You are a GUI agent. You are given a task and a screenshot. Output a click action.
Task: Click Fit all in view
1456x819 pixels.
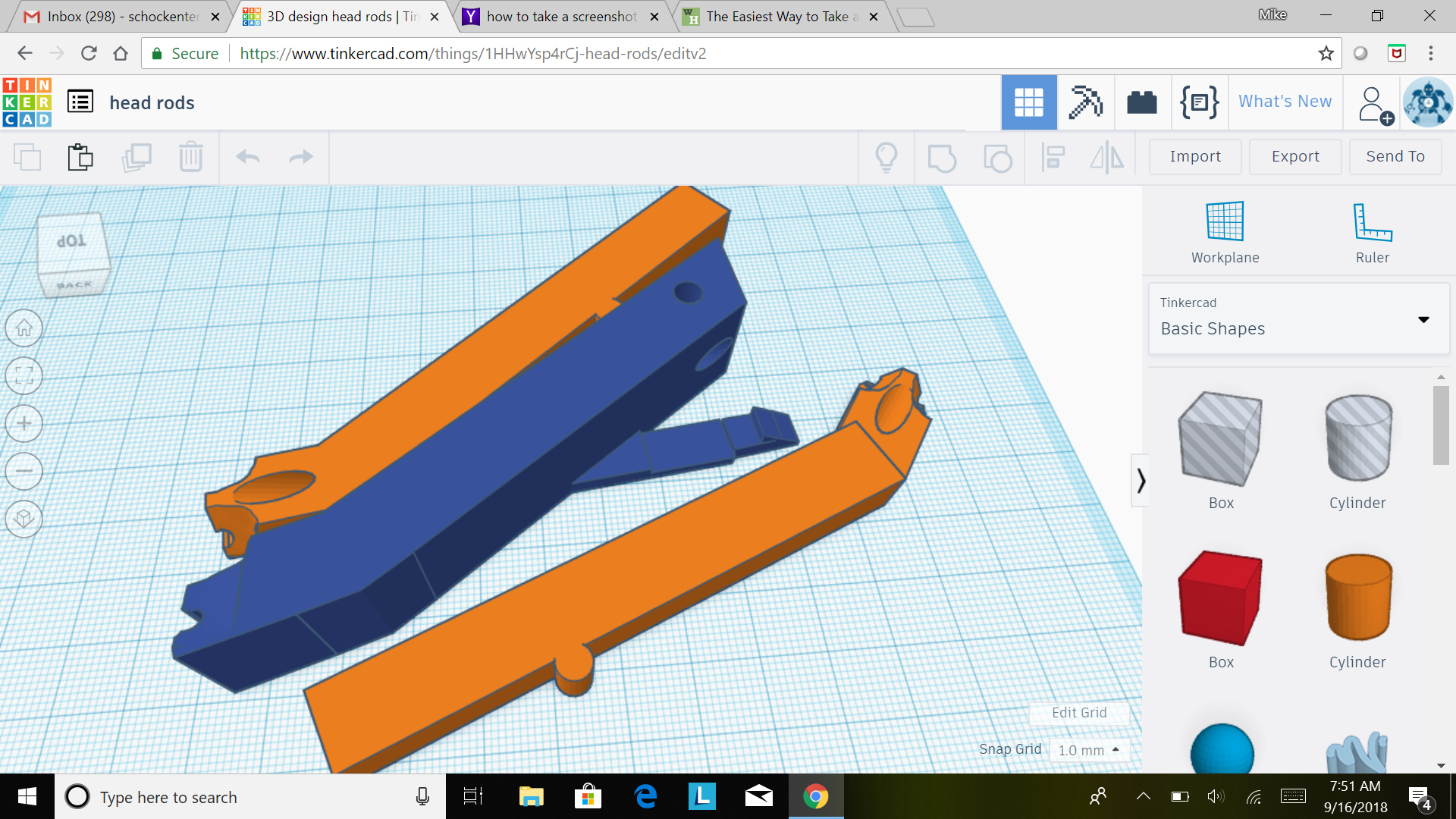pos(24,376)
